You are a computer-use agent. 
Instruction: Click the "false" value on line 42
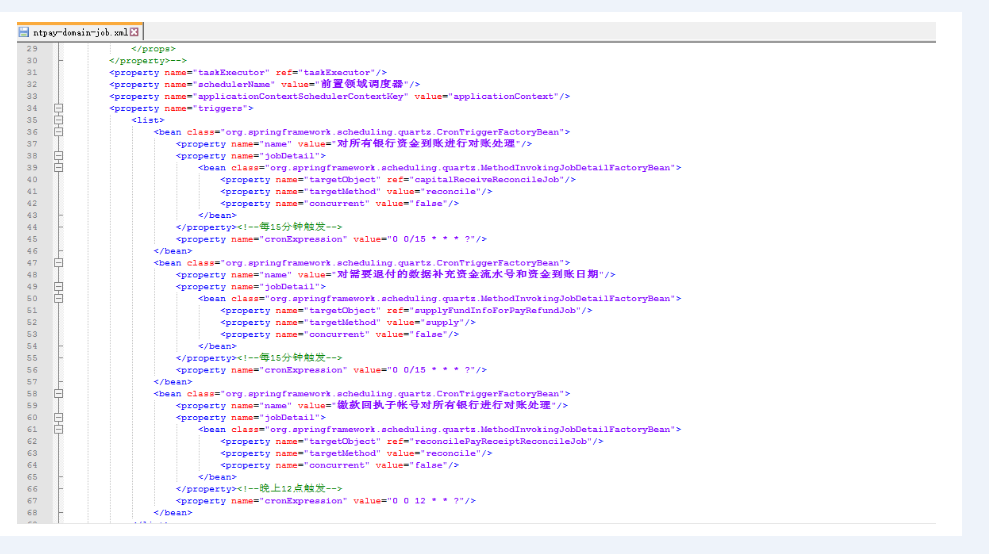pos(429,204)
